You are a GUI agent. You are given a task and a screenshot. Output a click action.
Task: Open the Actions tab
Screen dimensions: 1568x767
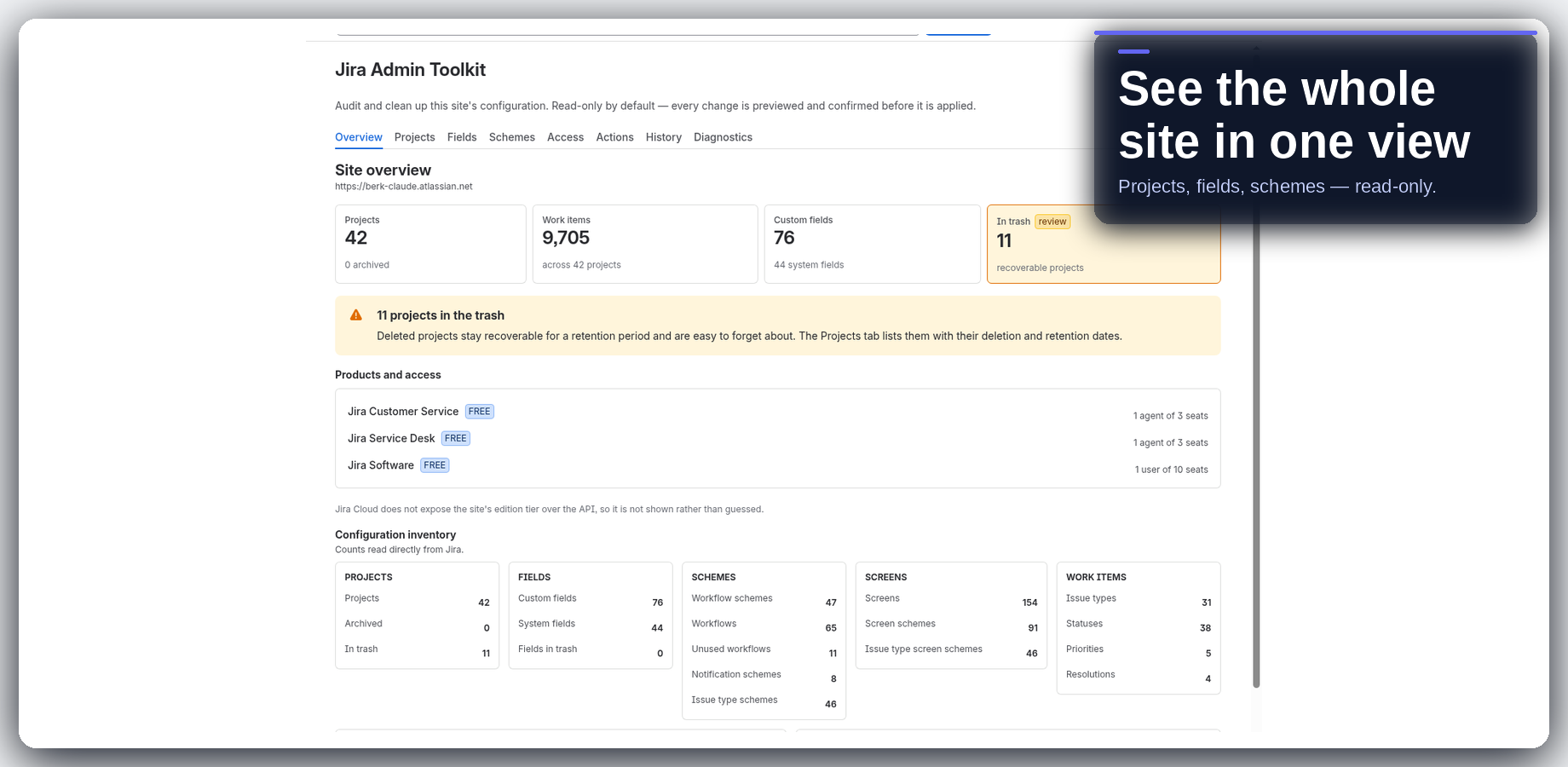(614, 137)
